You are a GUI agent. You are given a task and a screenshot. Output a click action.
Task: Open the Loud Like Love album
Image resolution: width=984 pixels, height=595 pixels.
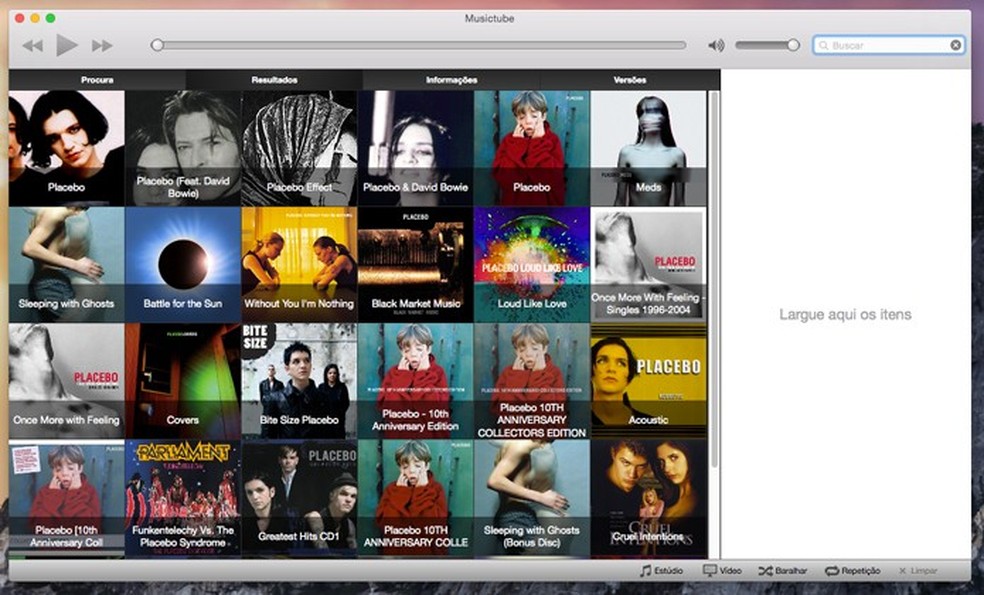point(532,265)
